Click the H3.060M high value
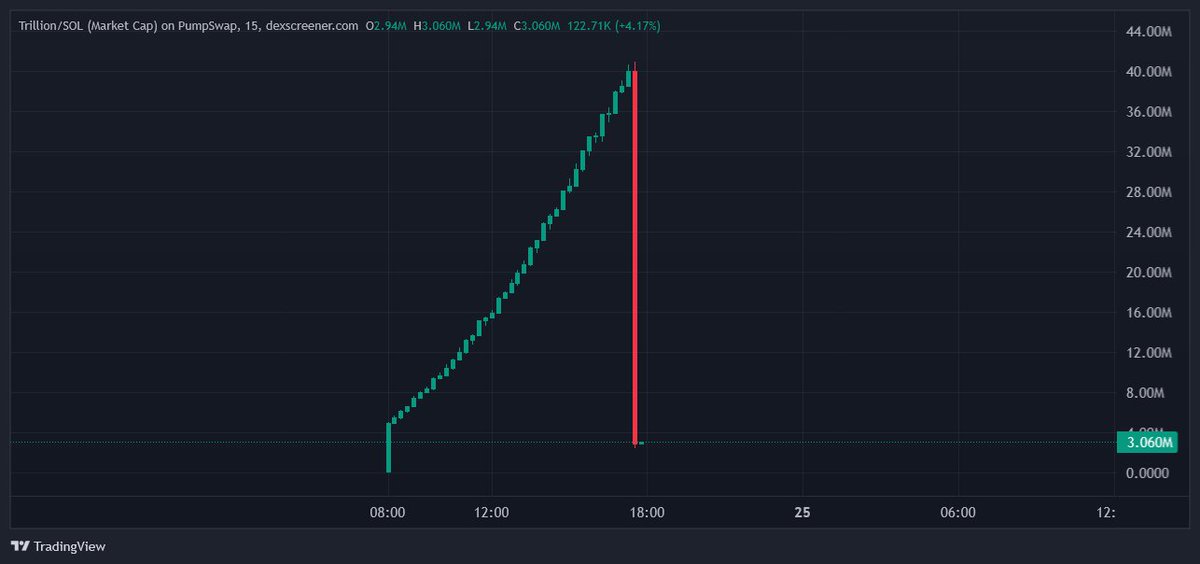The image size is (1200, 564). pos(436,26)
